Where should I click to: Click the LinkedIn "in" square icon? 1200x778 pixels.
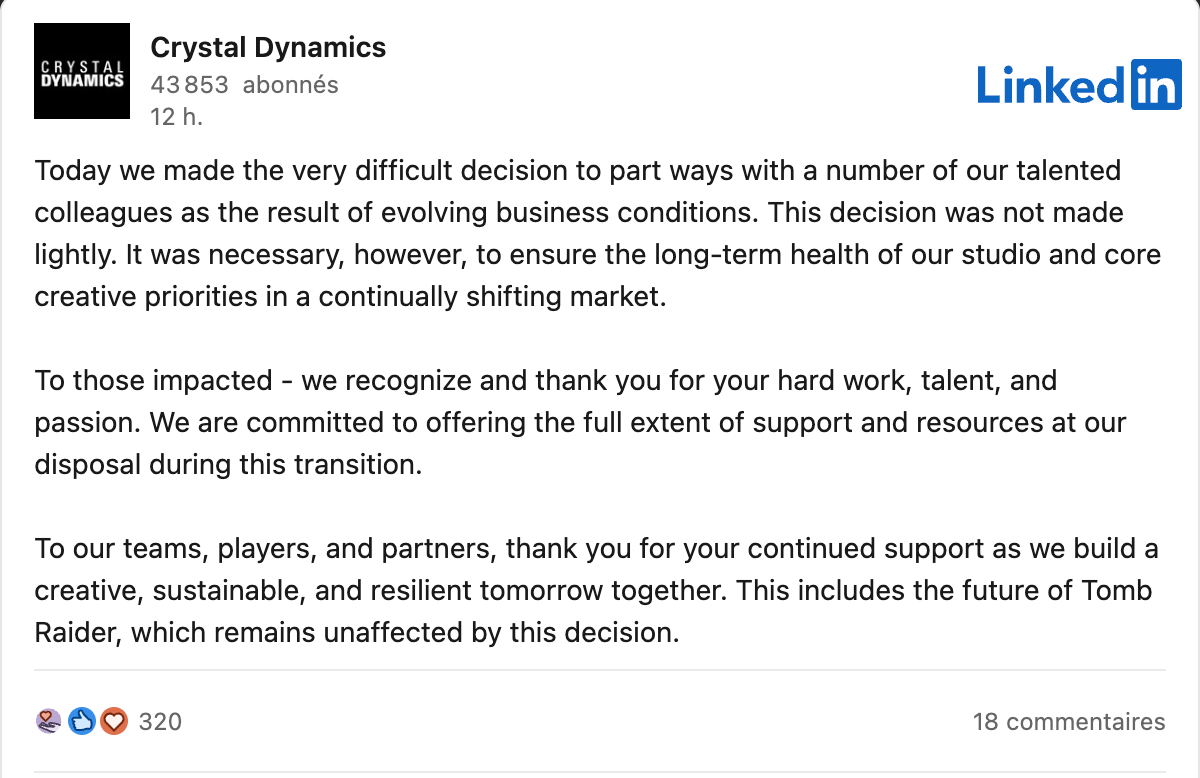coord(1156,84)
